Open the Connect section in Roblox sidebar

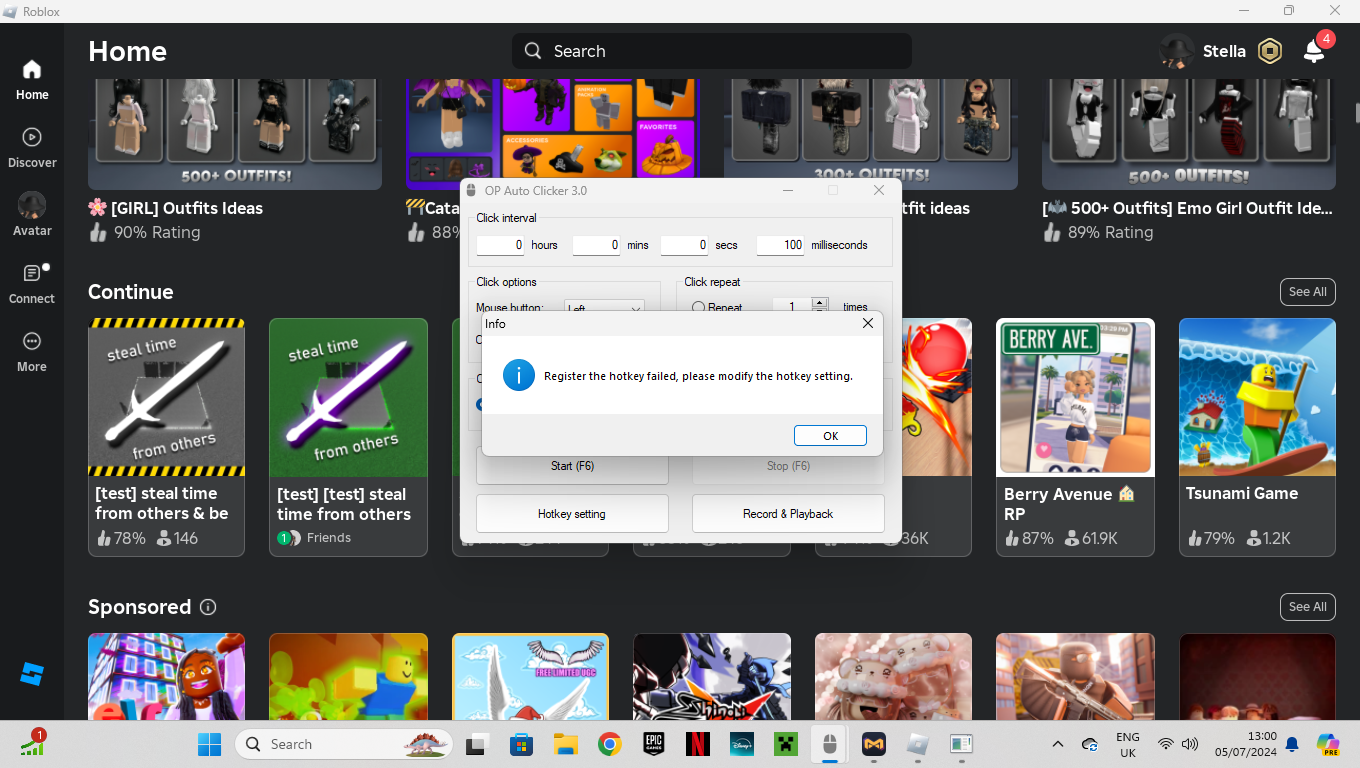coord(32,284)
